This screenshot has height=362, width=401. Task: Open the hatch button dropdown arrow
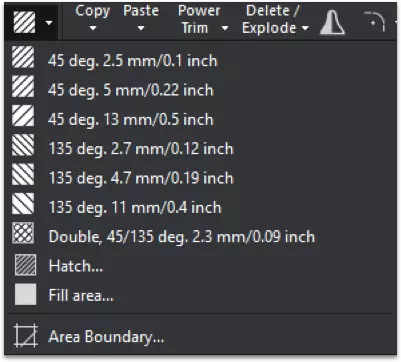pos(49,23)
